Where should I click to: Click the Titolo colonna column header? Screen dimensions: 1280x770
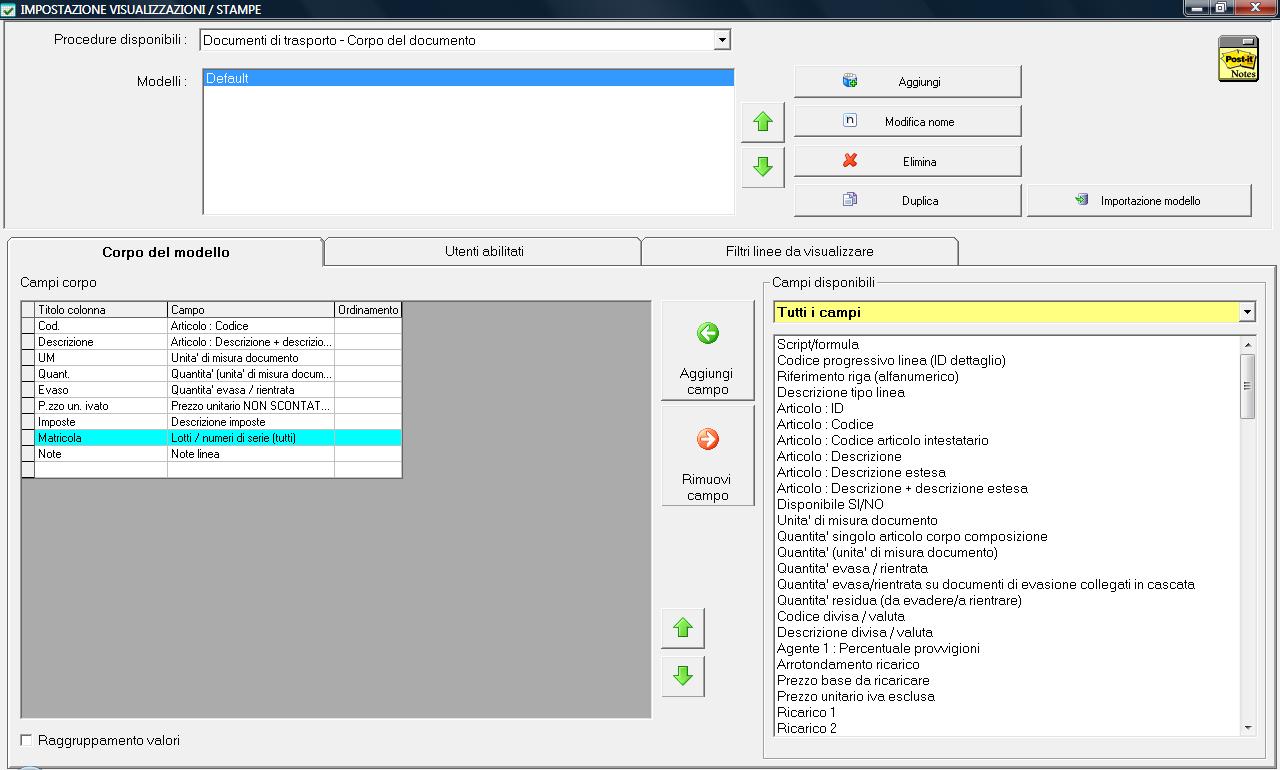point(101,310)
